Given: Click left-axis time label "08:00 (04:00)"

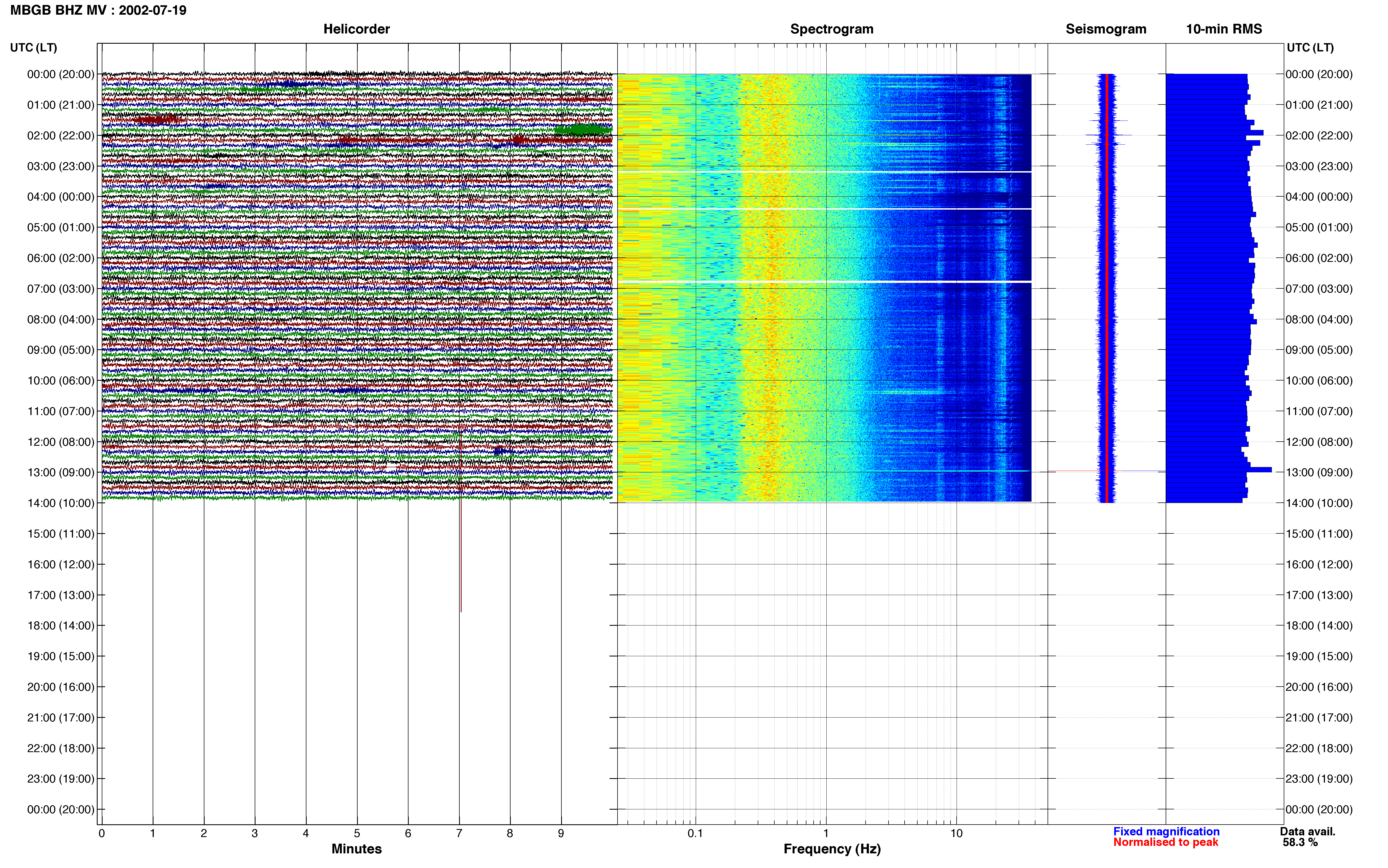Looking at the screenshot, I should pos(61,319).
